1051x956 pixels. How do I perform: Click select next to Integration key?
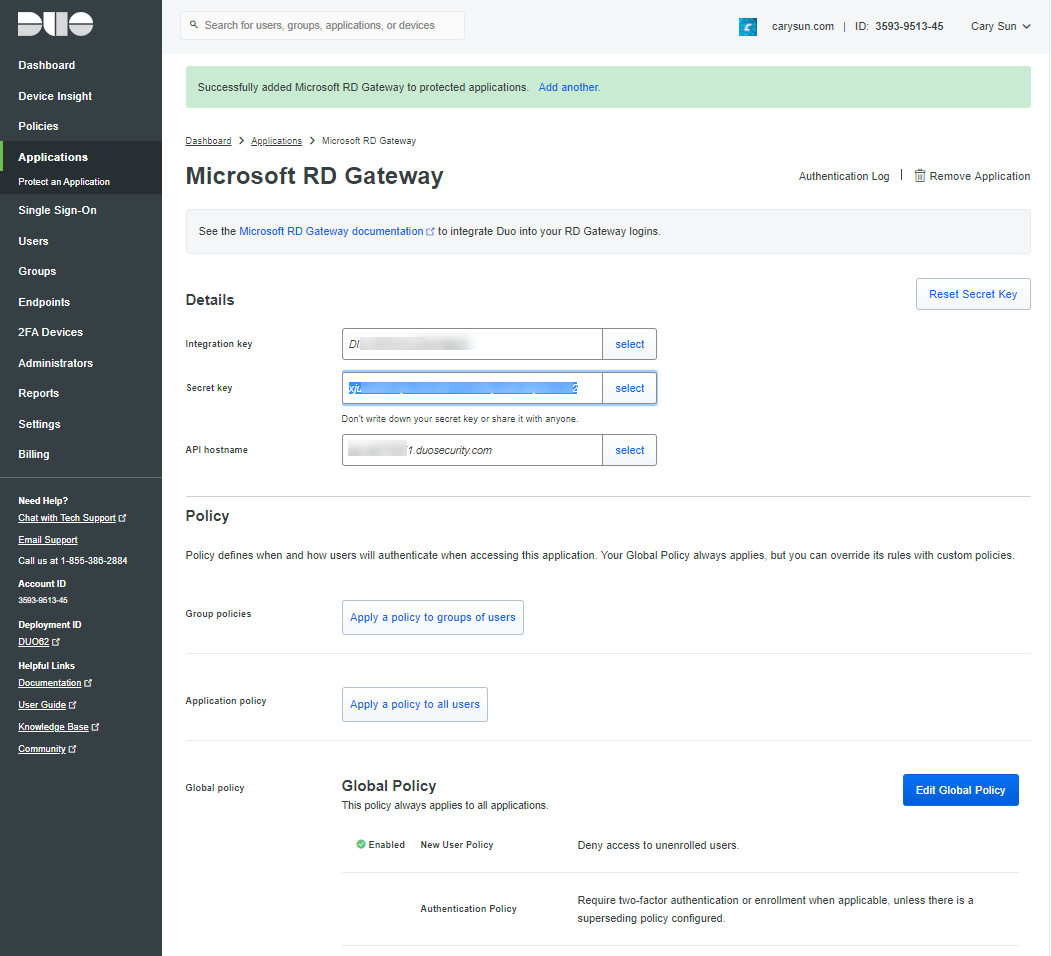coord(629,345)
